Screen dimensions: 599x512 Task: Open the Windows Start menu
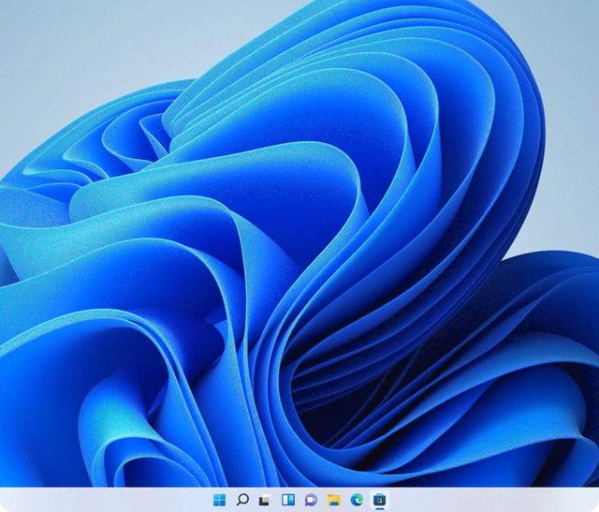[x=219, y=499]
